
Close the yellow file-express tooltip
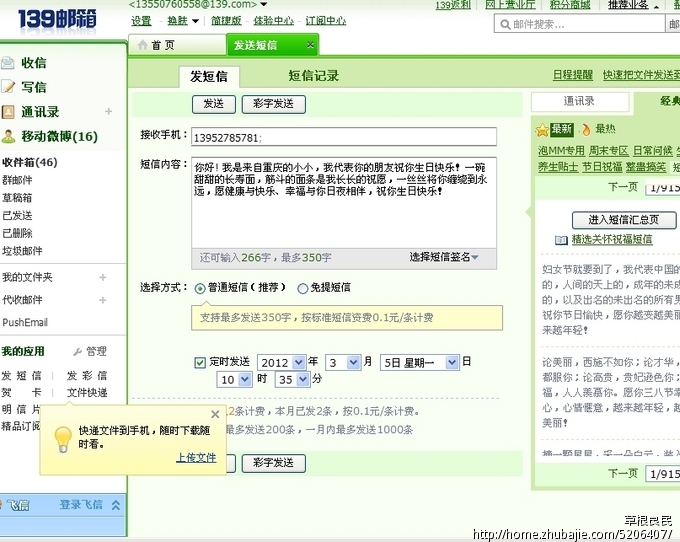pos(215,415)
